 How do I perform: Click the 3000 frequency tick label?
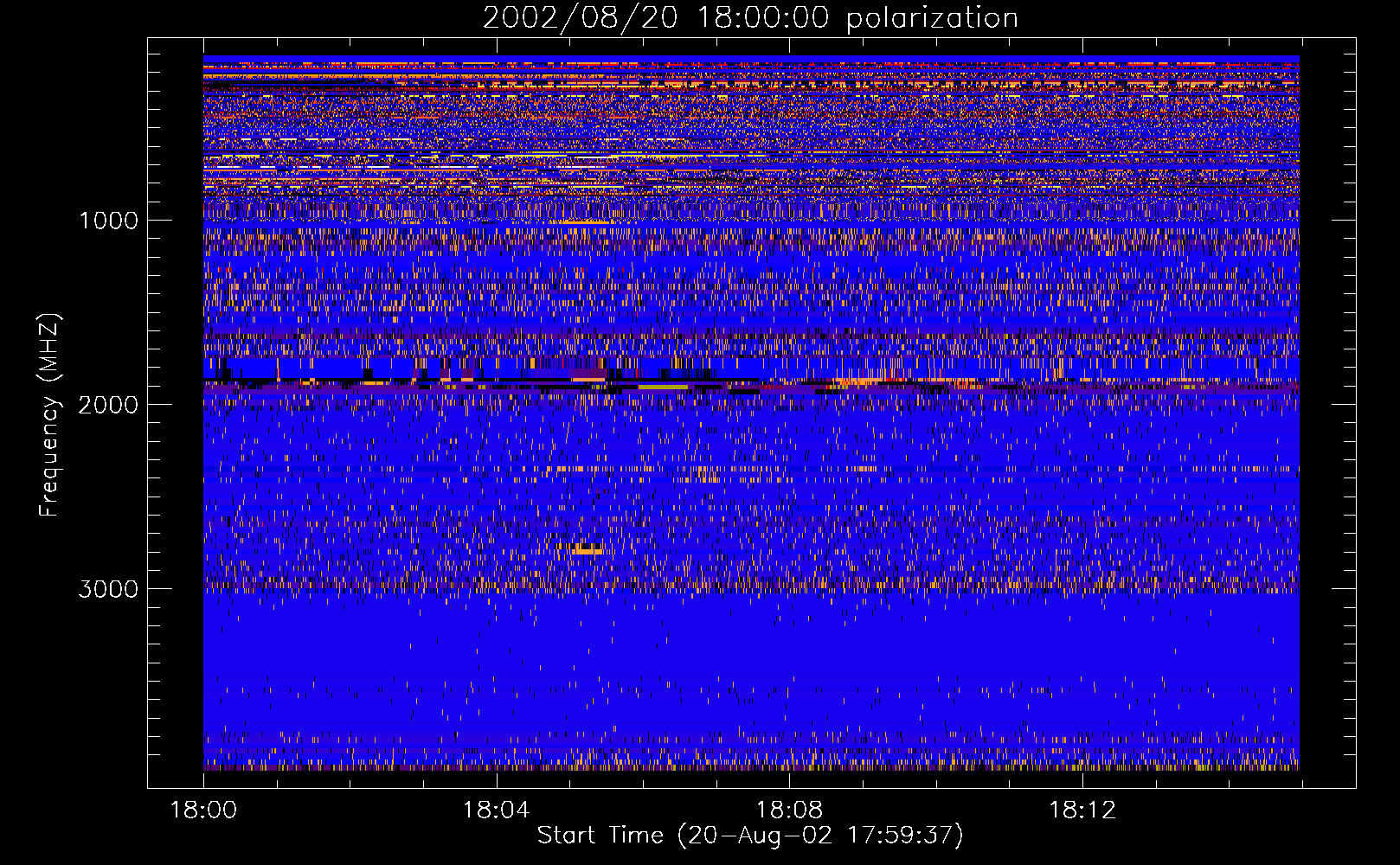(108, 589)
